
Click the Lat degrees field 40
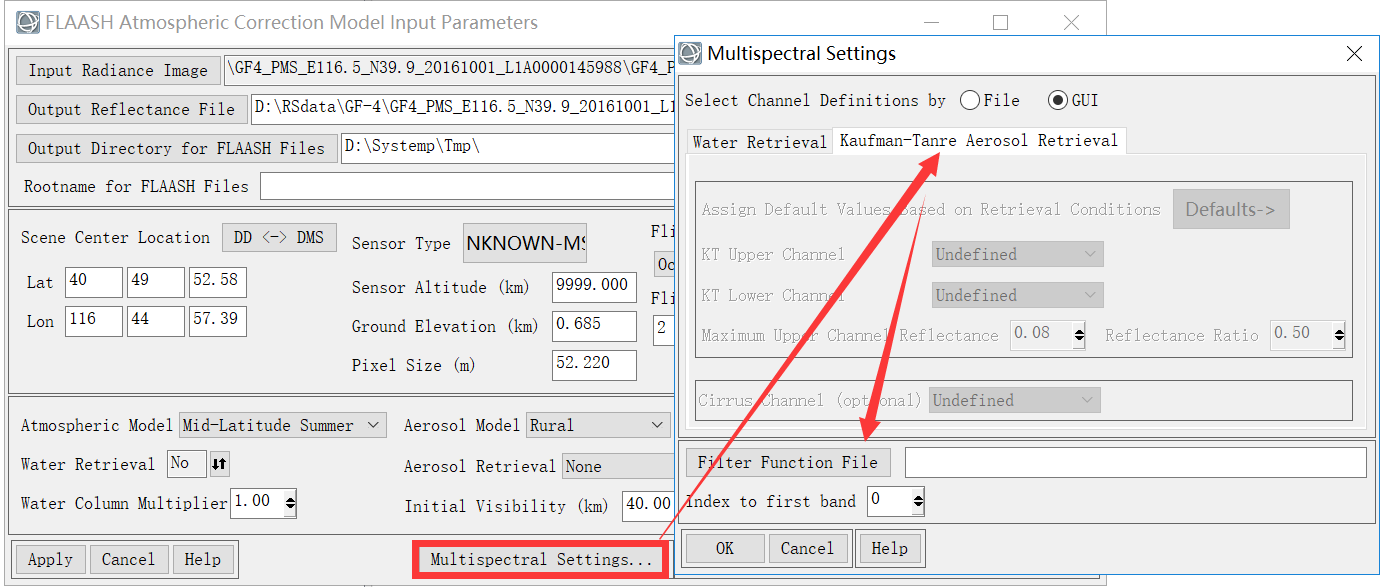(94, 281)
